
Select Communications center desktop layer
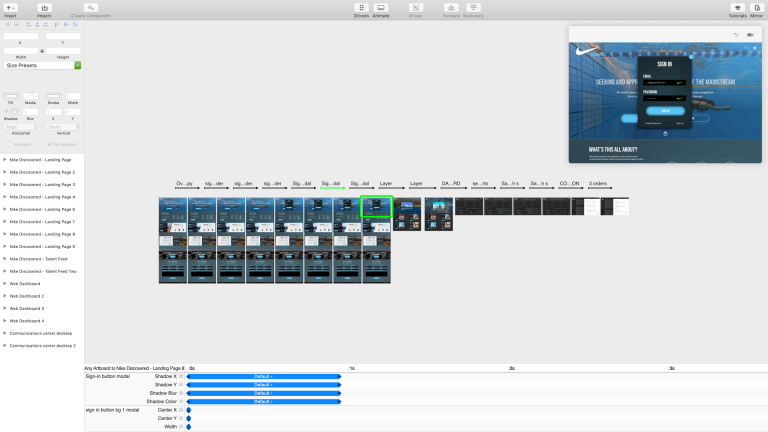(41, 333)
